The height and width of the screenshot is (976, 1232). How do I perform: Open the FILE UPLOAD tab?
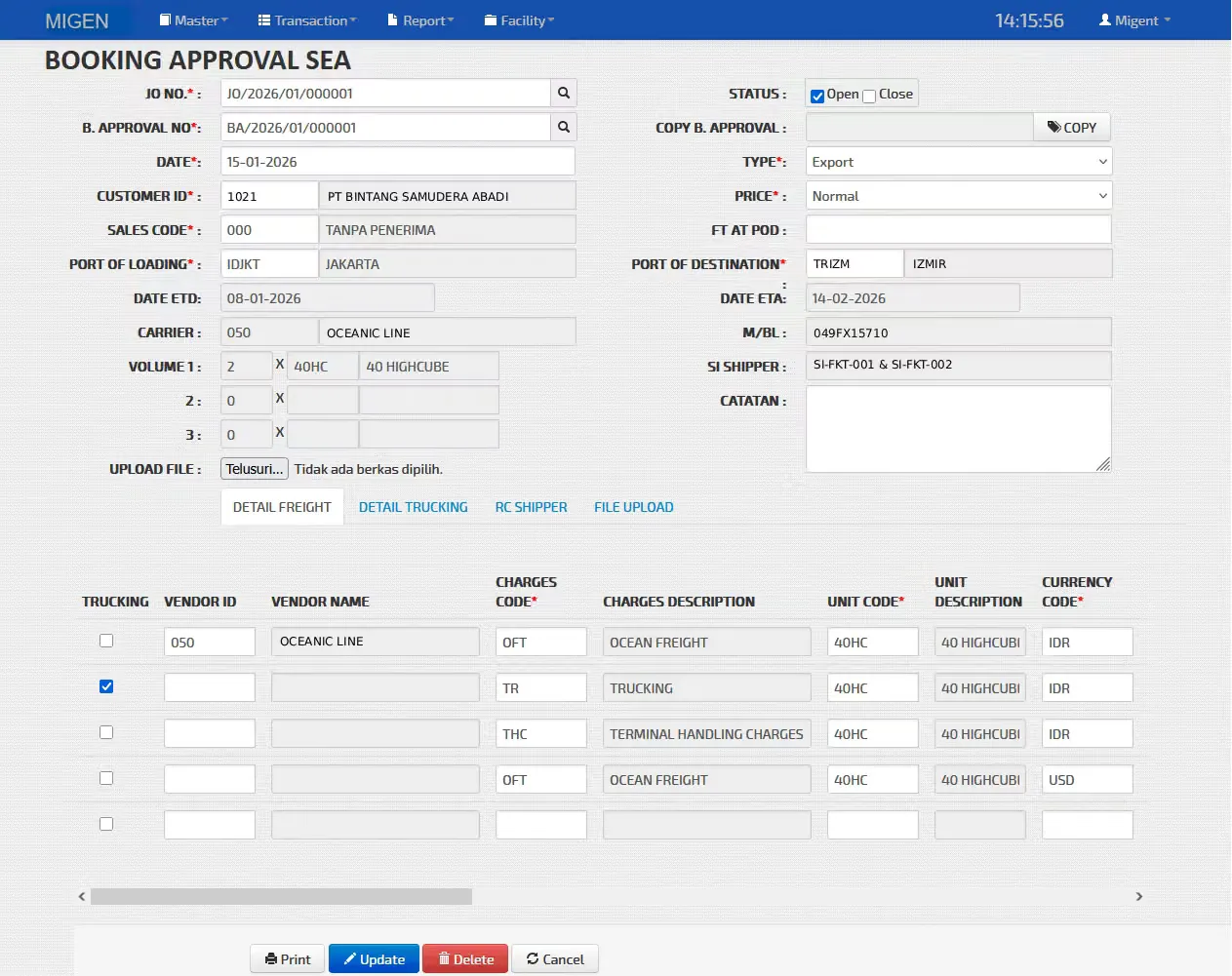[634, 507]
